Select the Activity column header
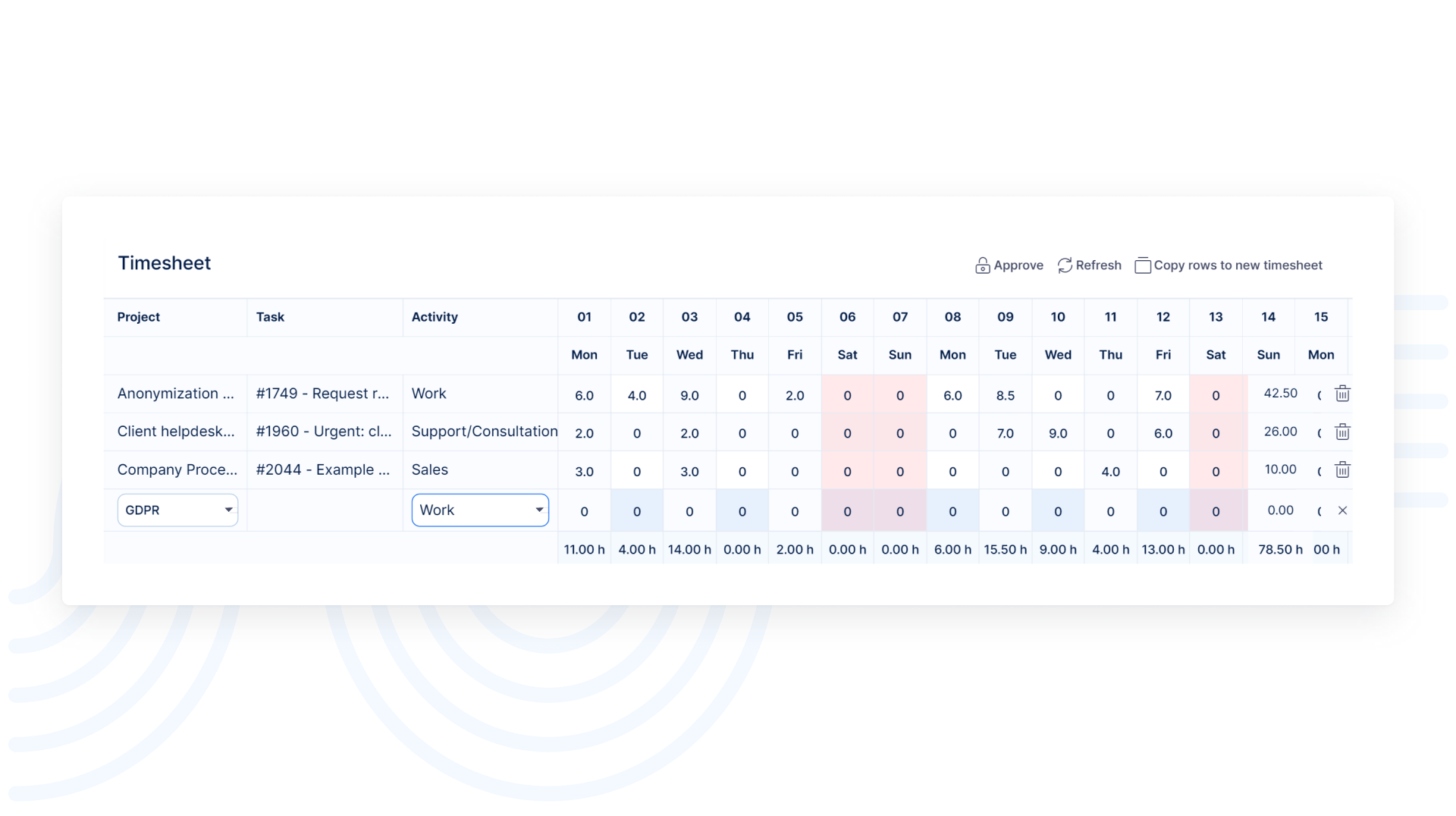 tap(435, 317)
